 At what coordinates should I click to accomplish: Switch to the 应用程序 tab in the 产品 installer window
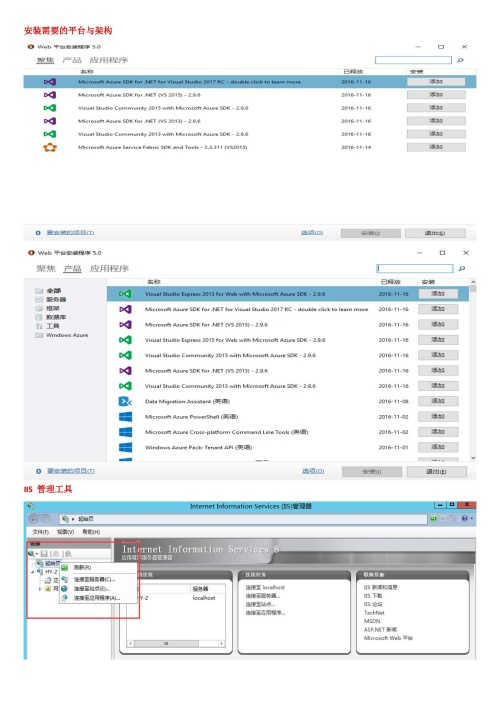[x=109, y=268]
